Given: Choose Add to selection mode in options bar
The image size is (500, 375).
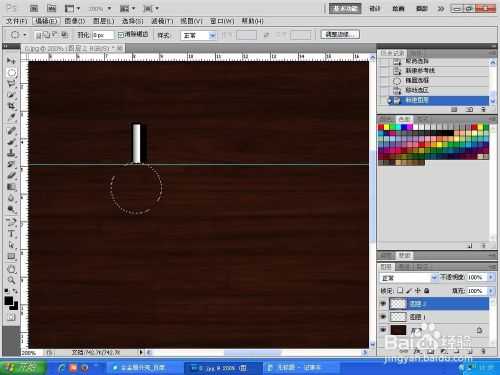Looking at the screenshot, I should (x=47, y=35).
